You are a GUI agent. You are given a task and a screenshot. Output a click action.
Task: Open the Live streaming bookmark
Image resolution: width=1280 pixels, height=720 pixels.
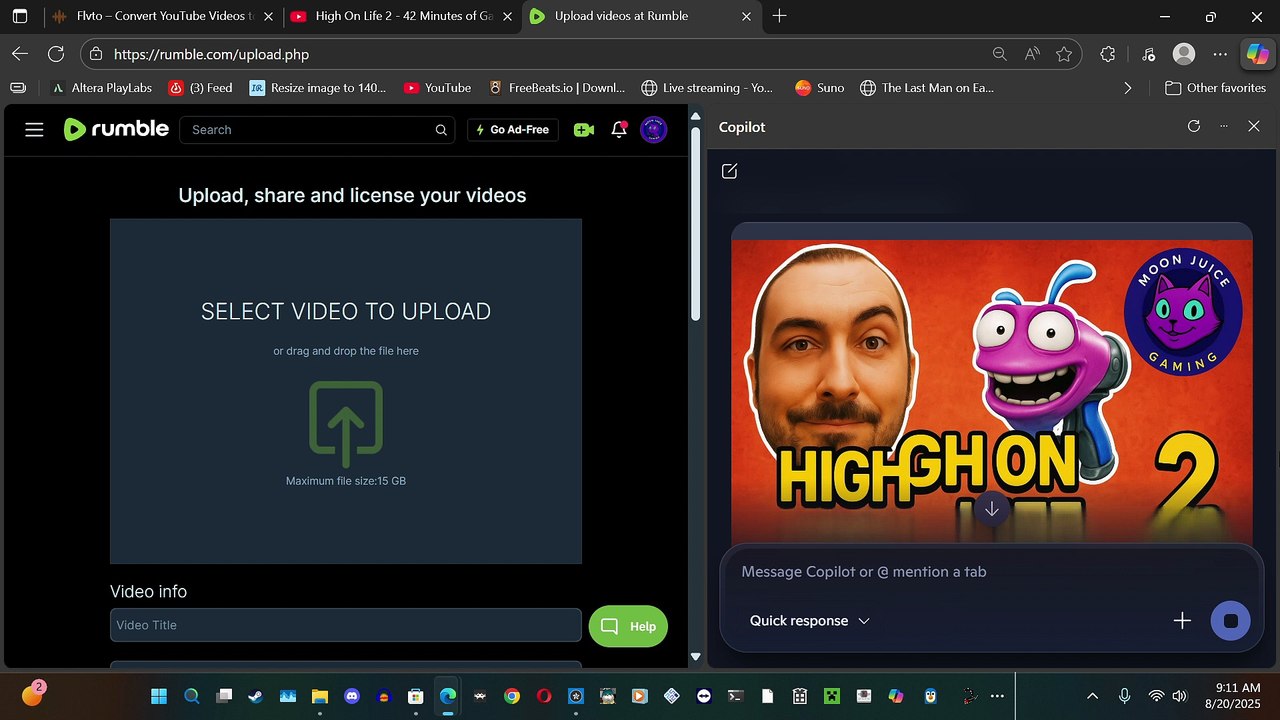(708, 88)
